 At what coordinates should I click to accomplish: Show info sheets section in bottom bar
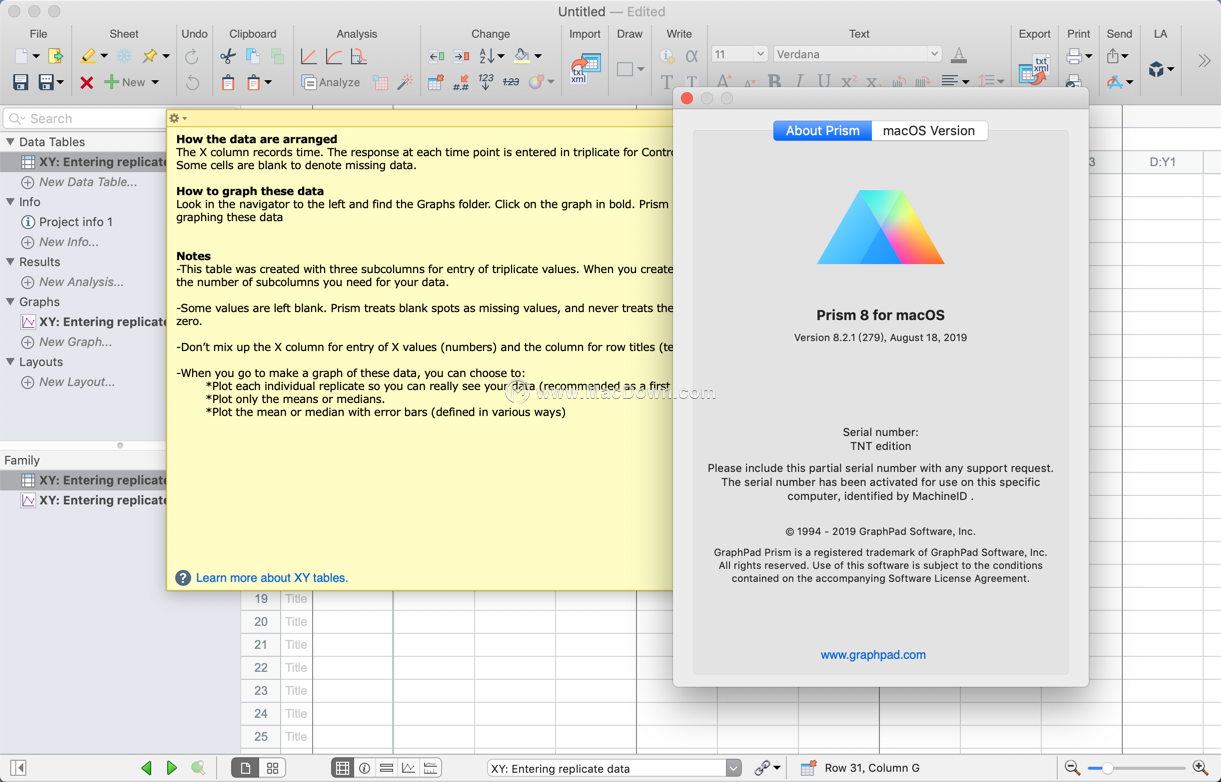(x=365, y=768)
